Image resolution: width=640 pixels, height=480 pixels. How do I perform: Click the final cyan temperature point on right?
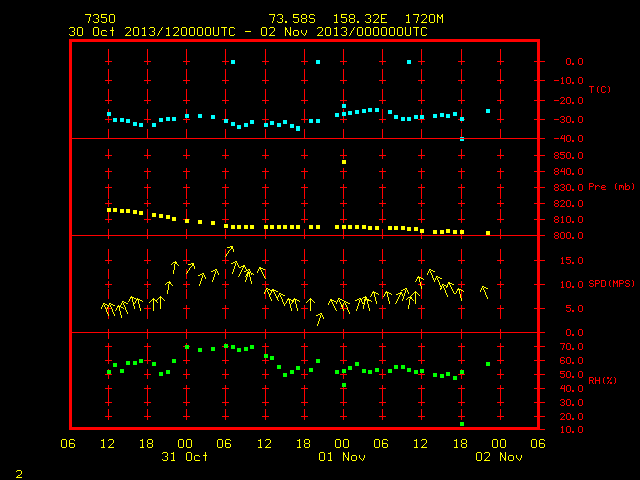click(x=488, y=111)
